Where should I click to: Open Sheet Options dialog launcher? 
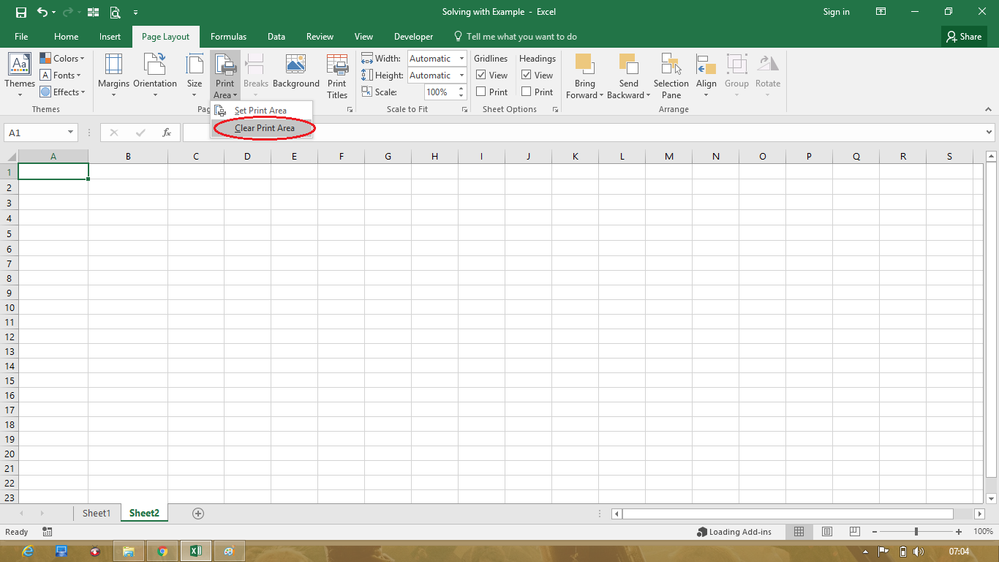click(555, 110)
